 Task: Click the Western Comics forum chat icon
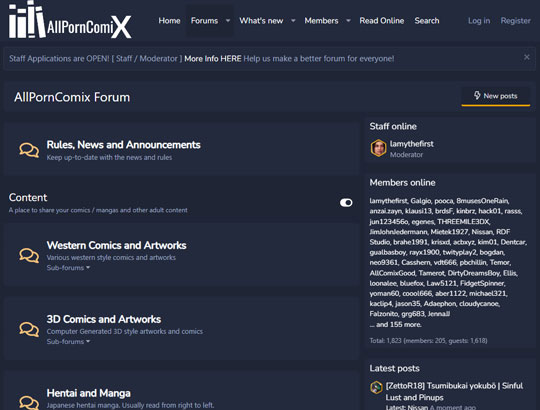29,255
